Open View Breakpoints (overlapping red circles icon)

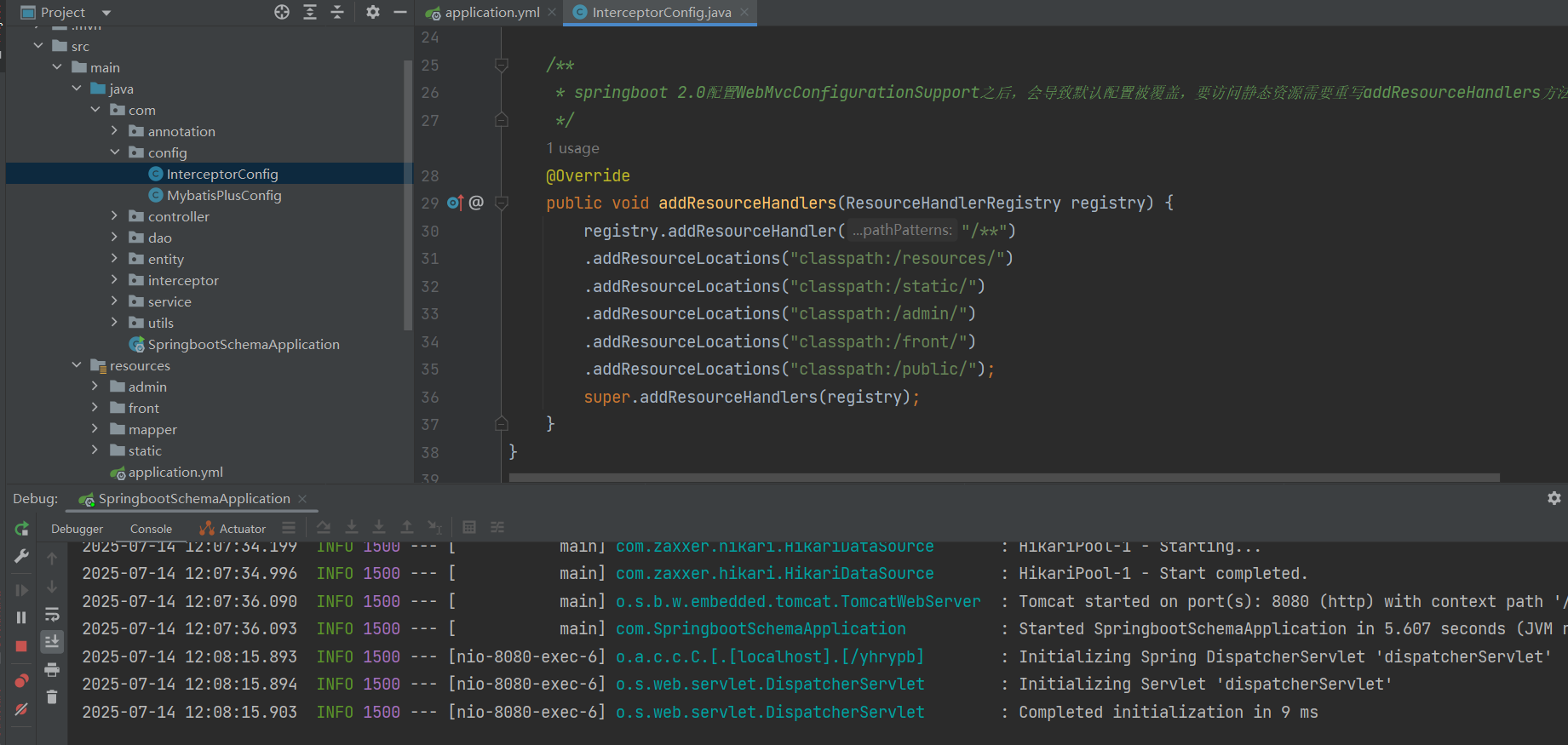pyautogui.click(x=21, y=681)
